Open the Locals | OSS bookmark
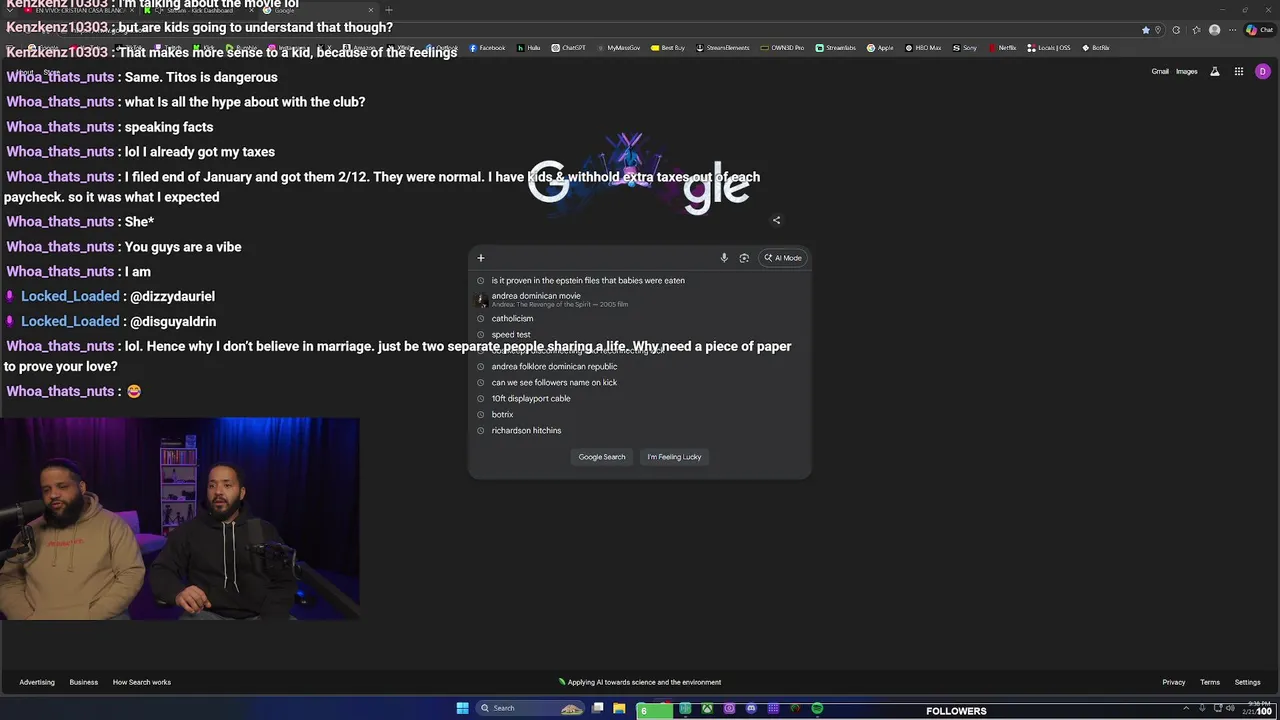Image resolution: width=1280 pixels, height=720 pixels. [1048, 48]
